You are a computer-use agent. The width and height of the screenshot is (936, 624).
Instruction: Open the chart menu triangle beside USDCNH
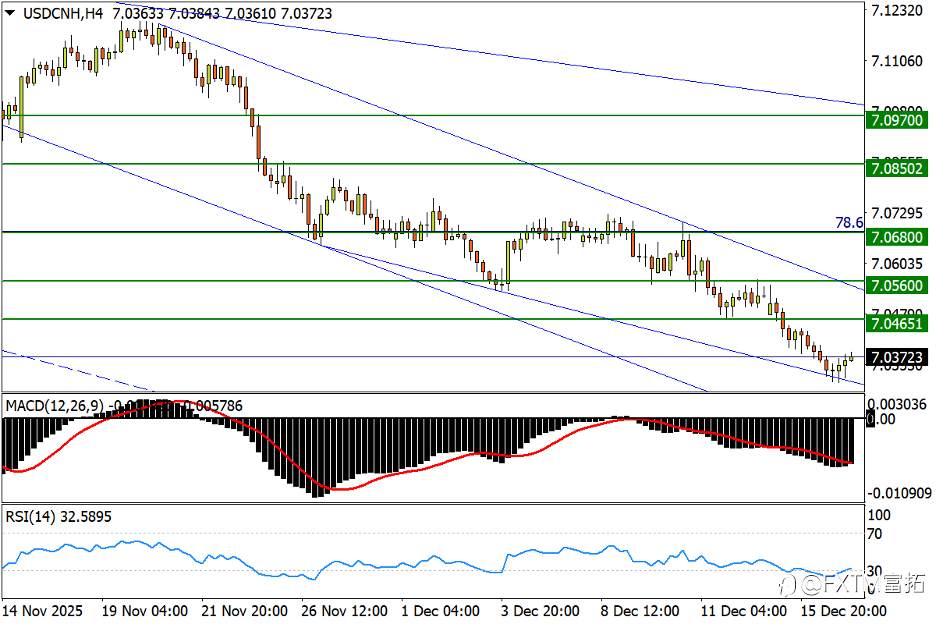point(10,13)
